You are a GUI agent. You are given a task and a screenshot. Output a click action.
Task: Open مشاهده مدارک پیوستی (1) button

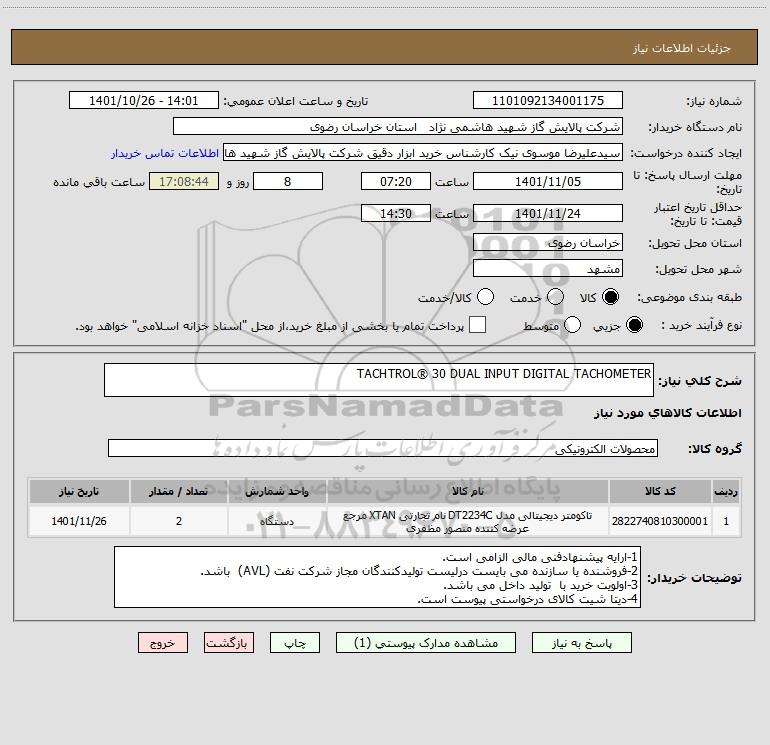point(426,643)
